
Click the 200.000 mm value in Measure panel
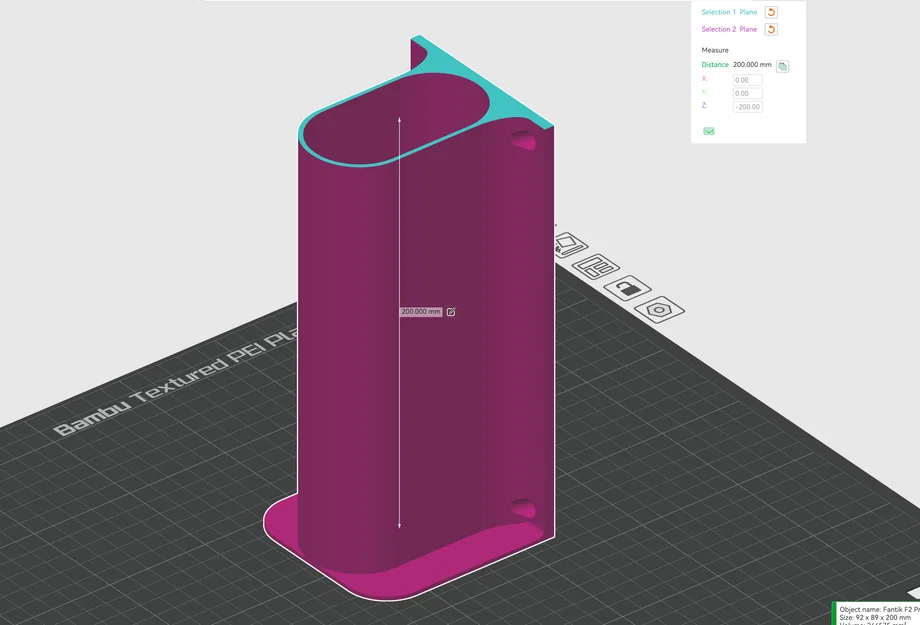click(x=752, y=65)
